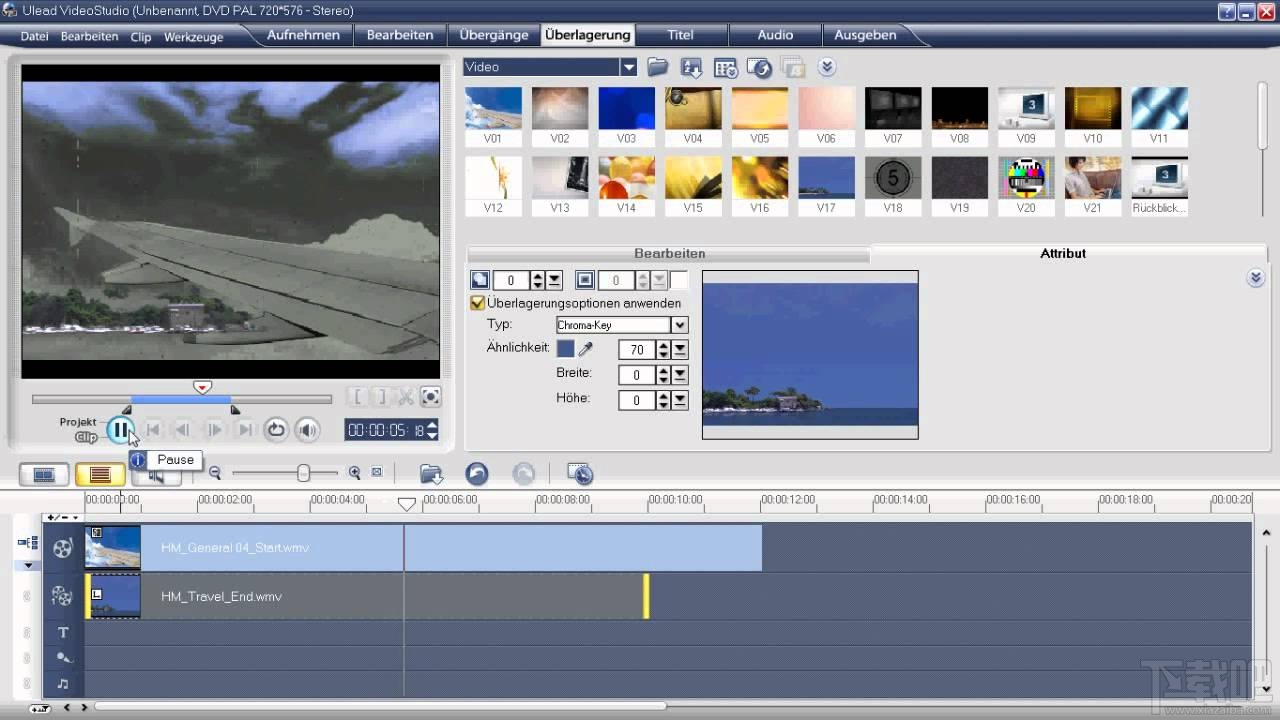This screenshot has width=1280, height=720.
Task: Pause playback in the preview panel
Action: tap(119, 430)
